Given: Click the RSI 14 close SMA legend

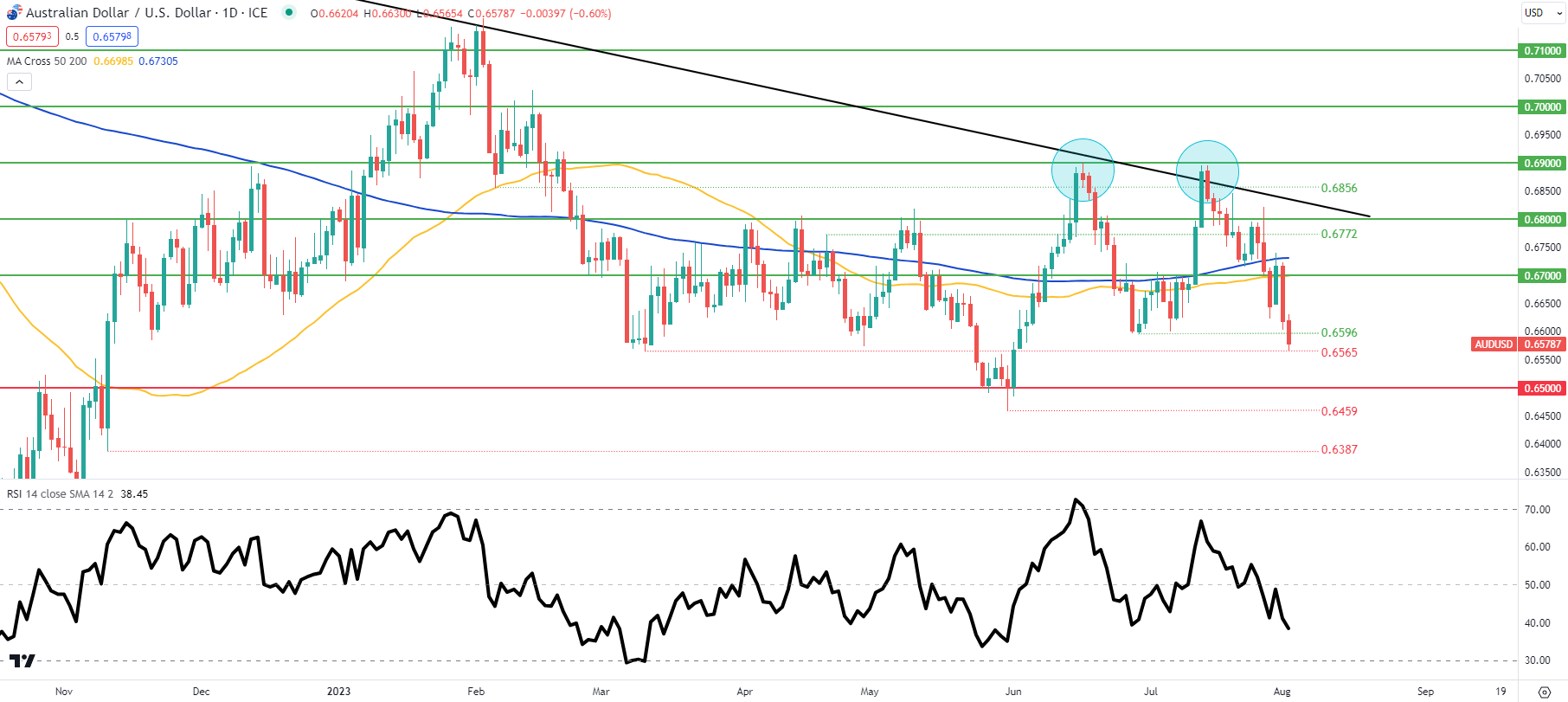Looking at the screenshot, I should tap(60, 494).
